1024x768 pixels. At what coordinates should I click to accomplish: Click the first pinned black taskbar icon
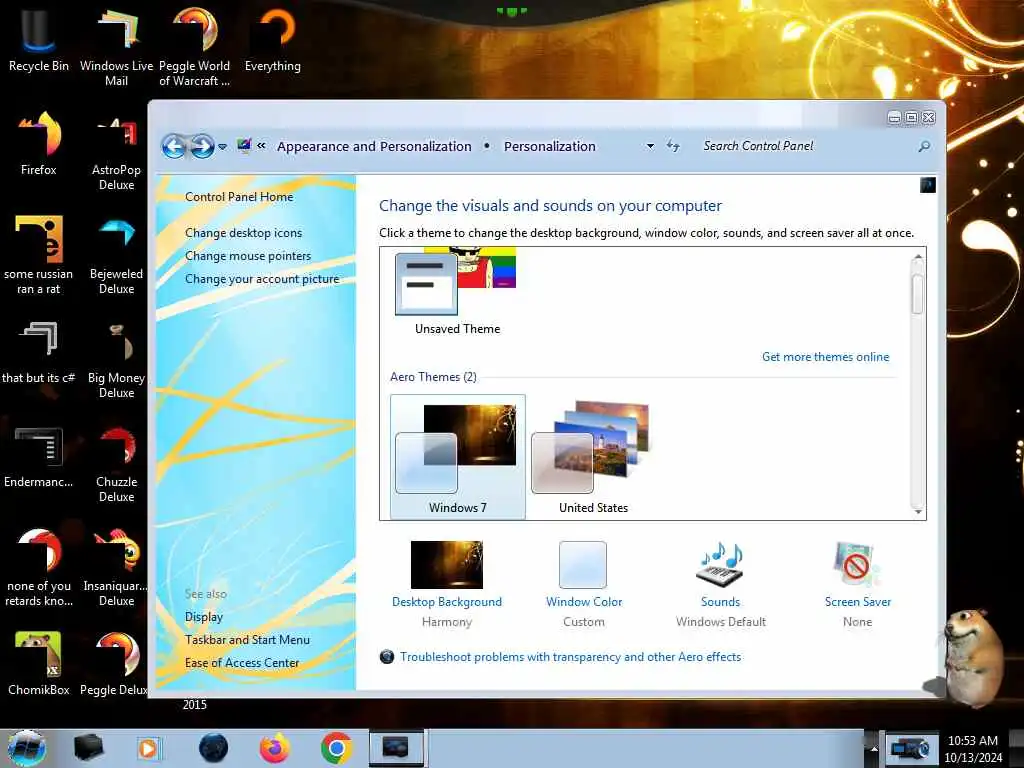point(88,748)
